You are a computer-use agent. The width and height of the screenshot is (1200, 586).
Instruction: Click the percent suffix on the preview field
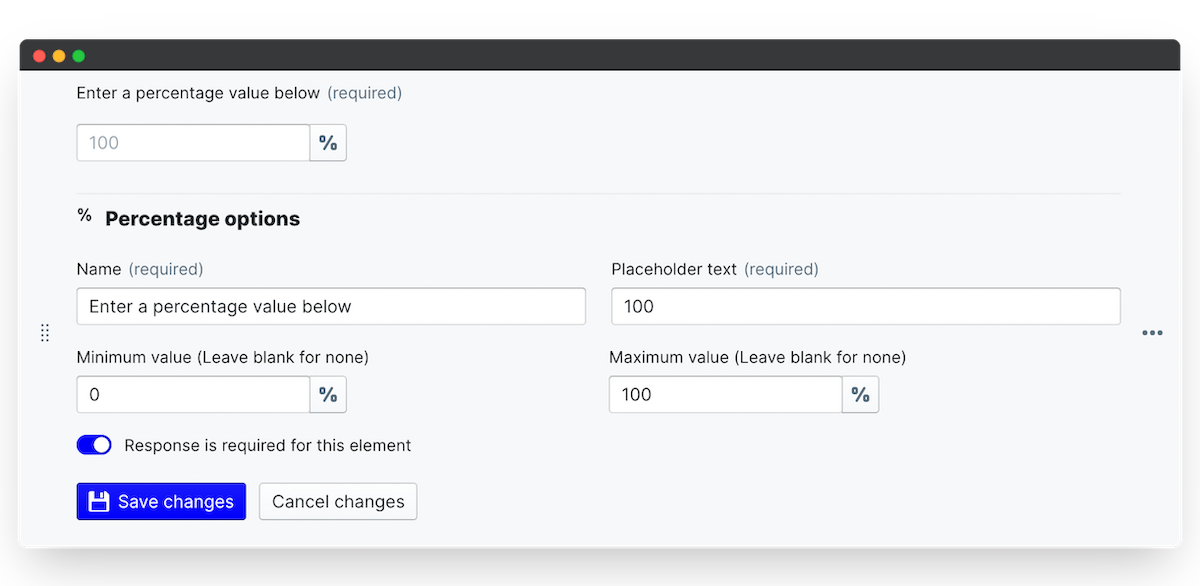point(328,143)
